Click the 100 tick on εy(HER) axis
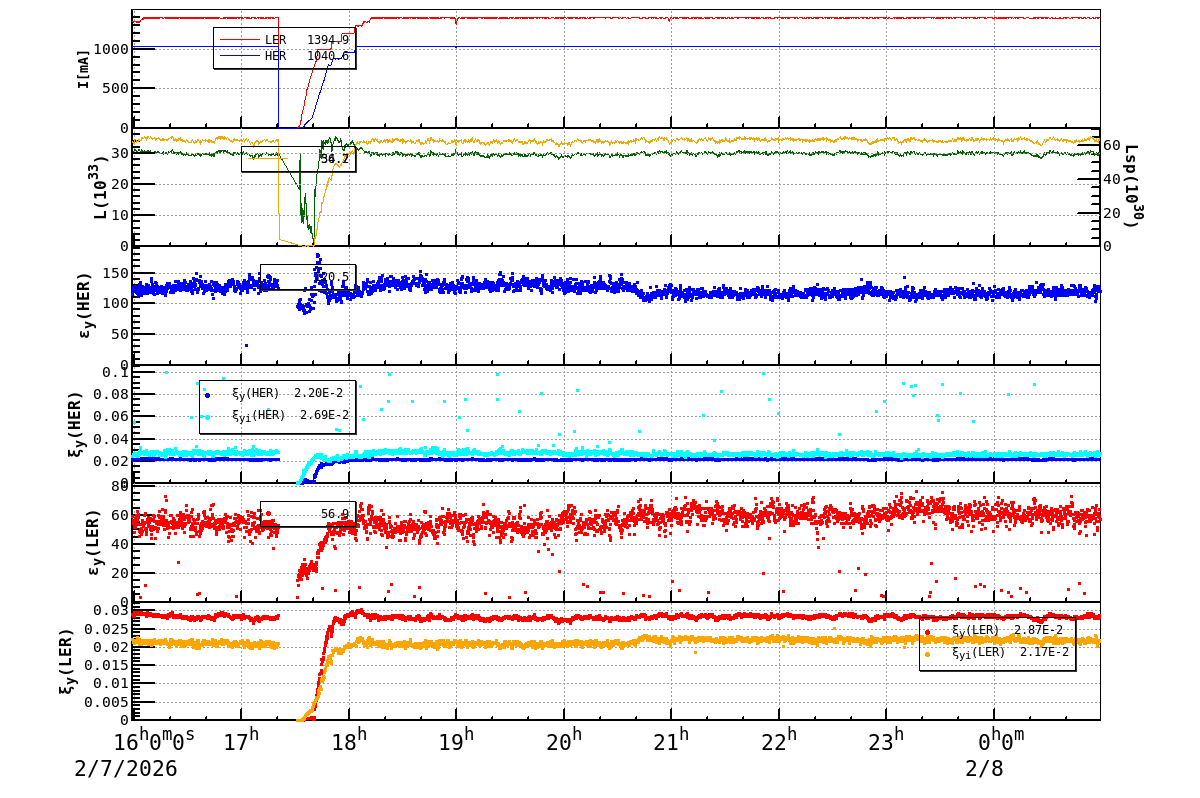 tap(116, 303)
